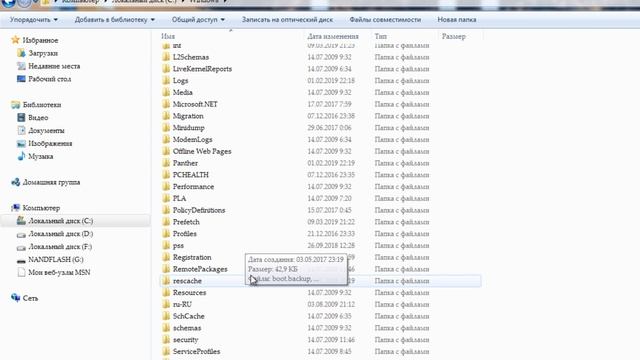Click the Рабочий стол icon
Viewport: 640px width, 360px height.
21,79
